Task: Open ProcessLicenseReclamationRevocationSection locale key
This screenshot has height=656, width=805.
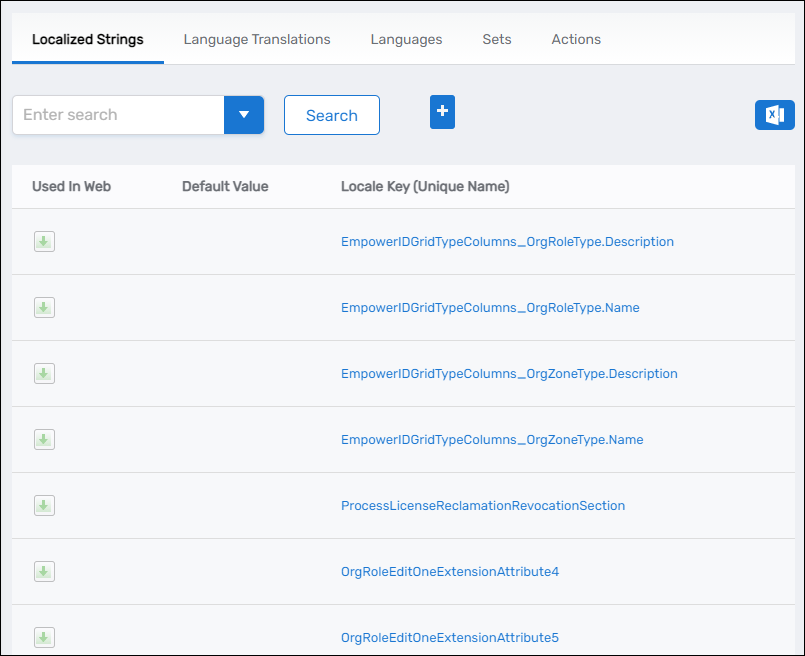Action: coord(483,505)
